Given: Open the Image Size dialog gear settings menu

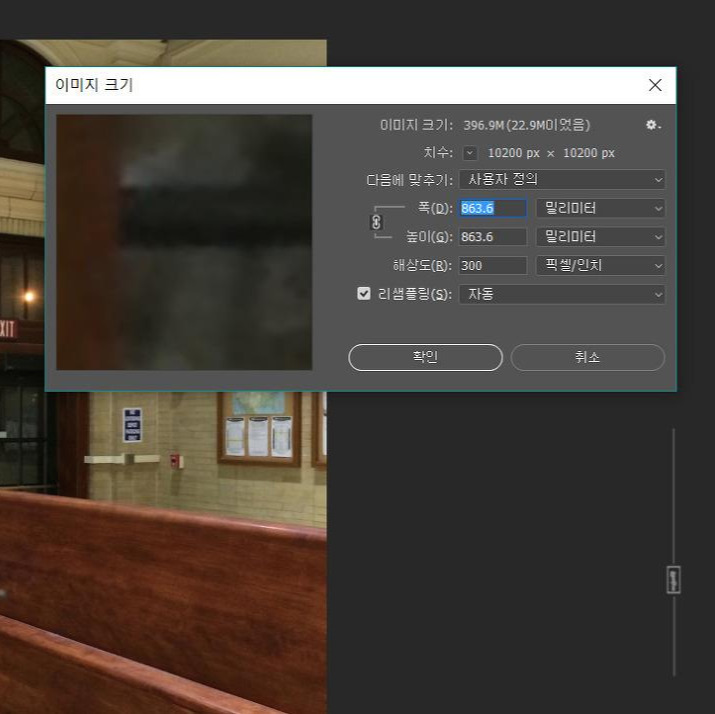Looking at the screenshot, I should pos(653,125).
